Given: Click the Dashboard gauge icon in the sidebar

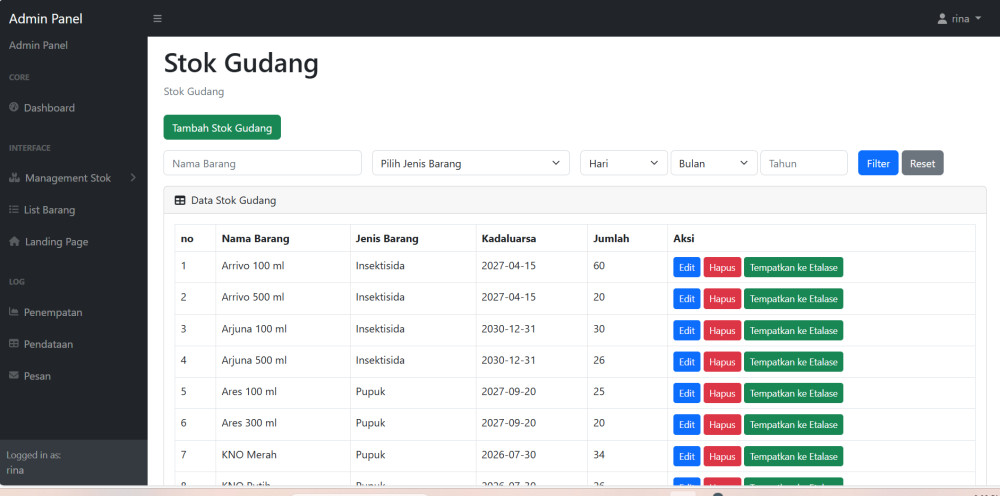Looking at the screenshot, I should click(x=14, y=108).
